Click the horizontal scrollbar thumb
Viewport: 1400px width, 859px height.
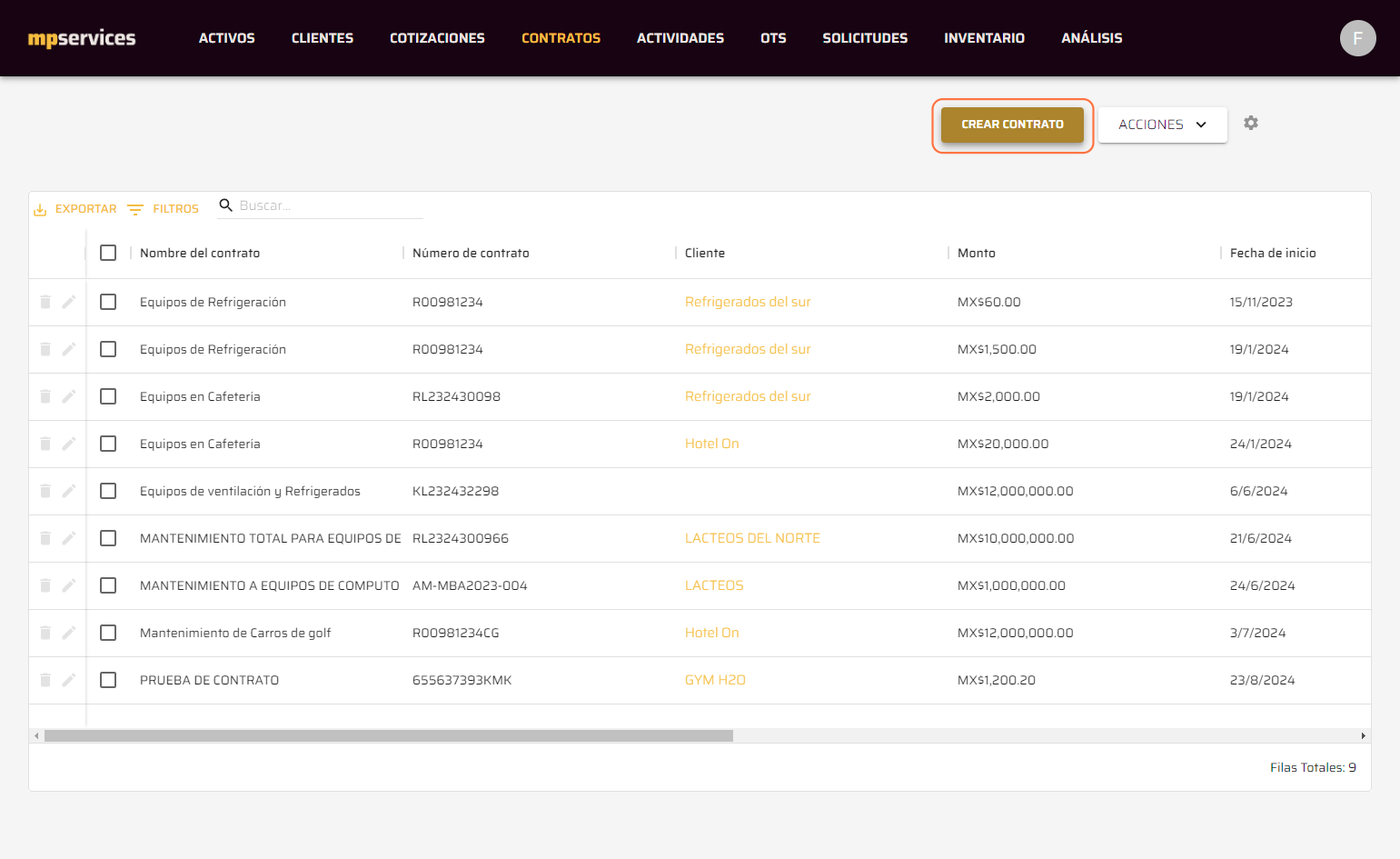pos(389,735)
